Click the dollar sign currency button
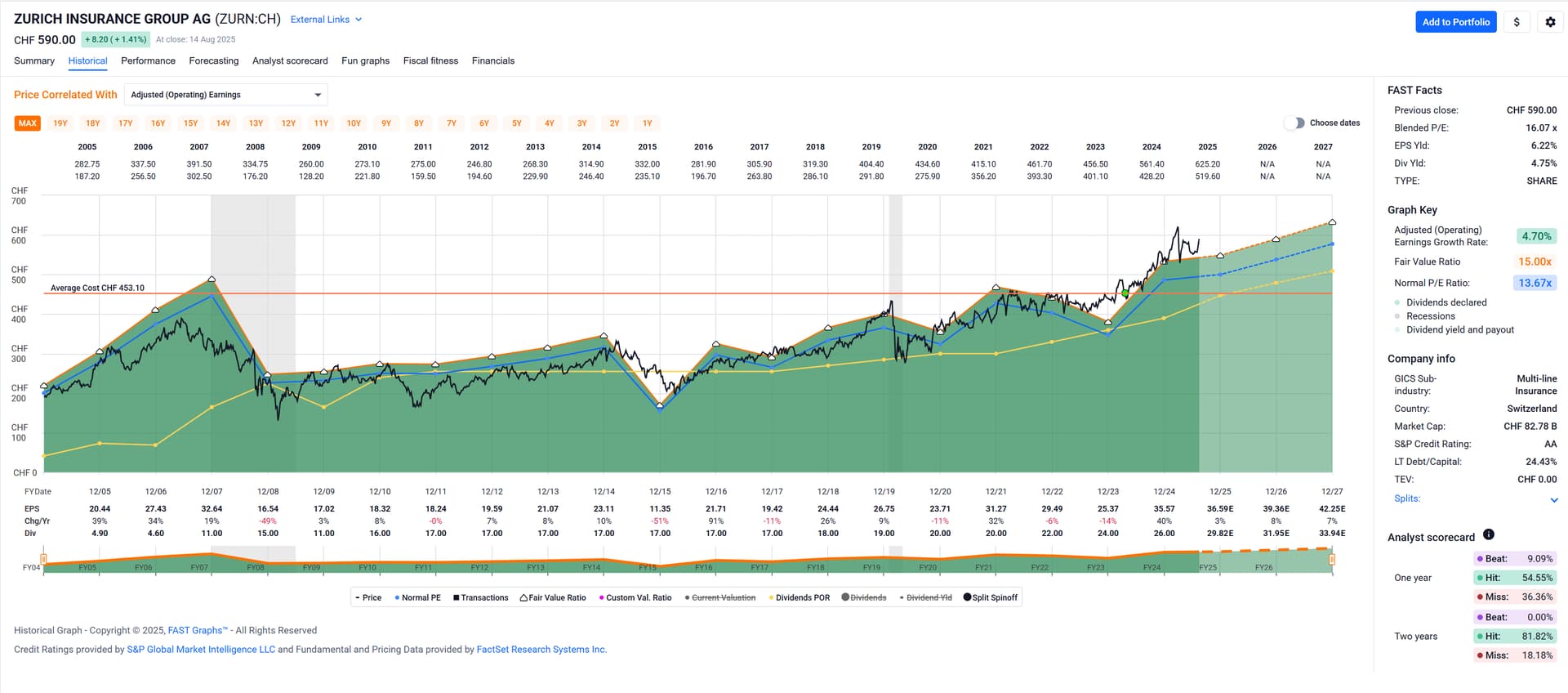1568x693 pixels. 1517,22
